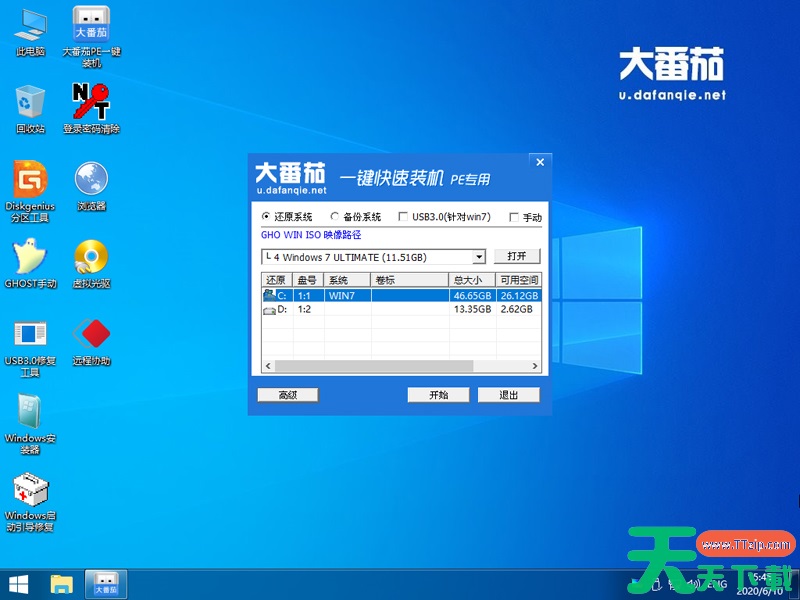This screenshot has width=800, height=600.
Task: Select the 备份系统 radio option
Action: pos(335,217)
